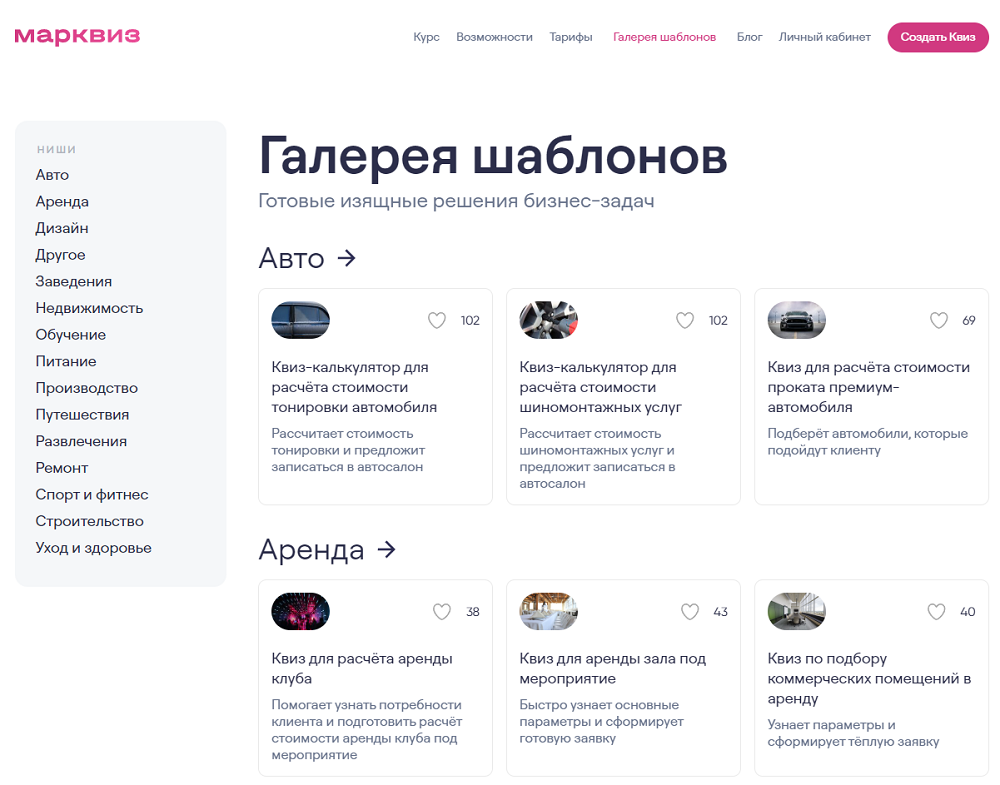Open Тарифы in the top navigation
This screenshot has width=1000, height=785.
tap(571, 37)
